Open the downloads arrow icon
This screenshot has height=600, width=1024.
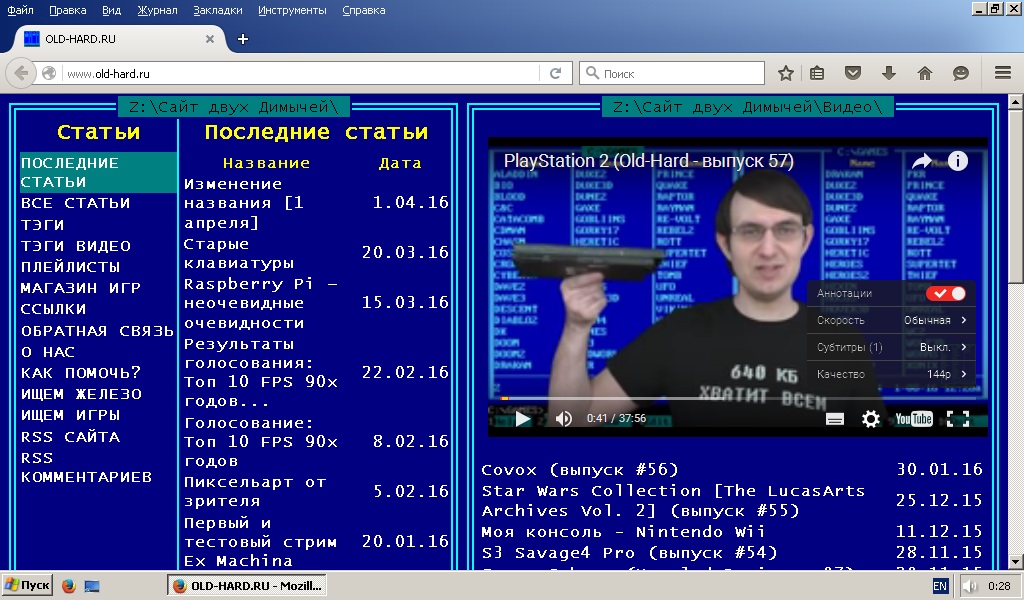889,73
